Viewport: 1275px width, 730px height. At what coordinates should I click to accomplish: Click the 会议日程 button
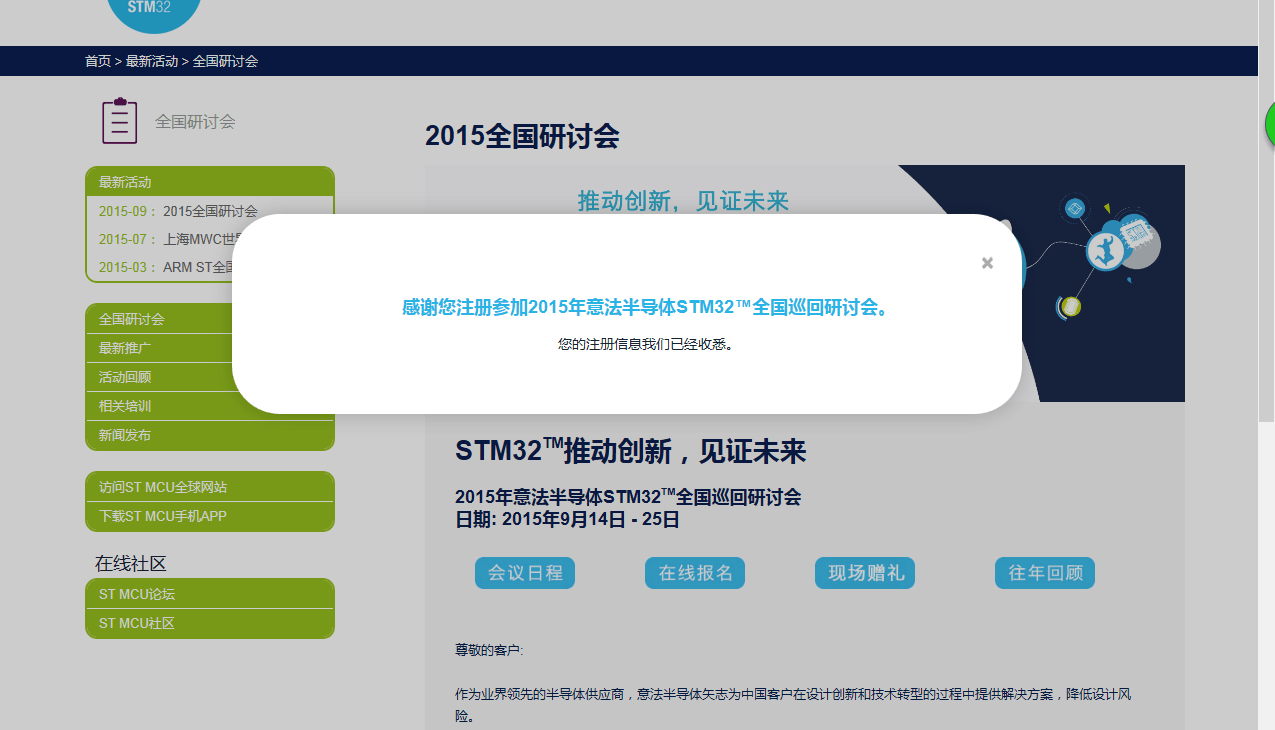click(525, 573)
